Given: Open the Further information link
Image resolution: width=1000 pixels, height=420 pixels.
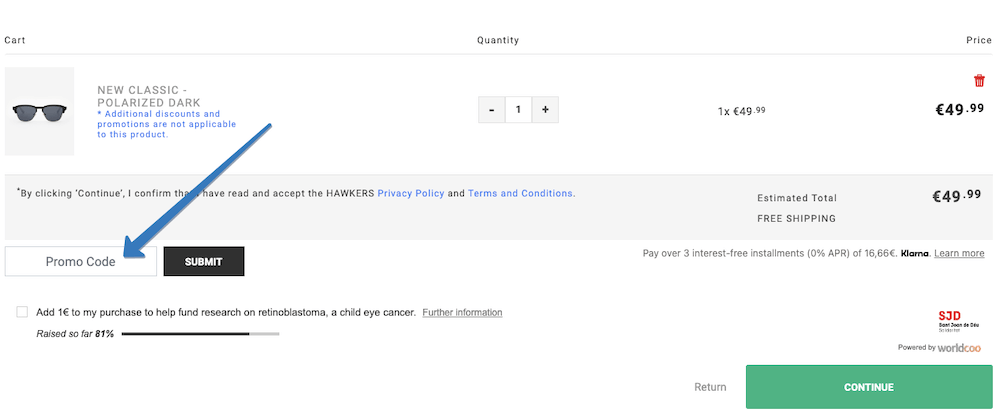Looking at the screenshot, I should pos(462,313).
